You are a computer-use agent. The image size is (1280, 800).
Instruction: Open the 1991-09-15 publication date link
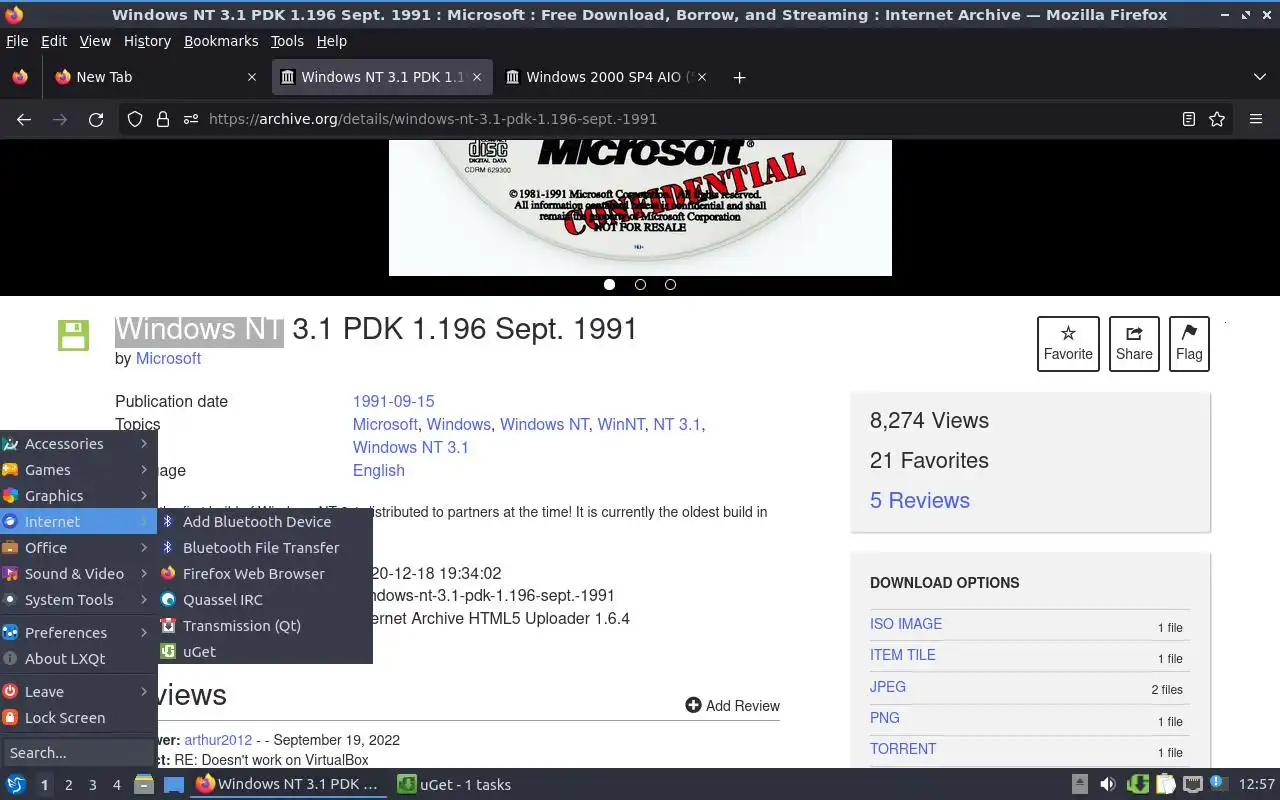[x=393, y=401]
